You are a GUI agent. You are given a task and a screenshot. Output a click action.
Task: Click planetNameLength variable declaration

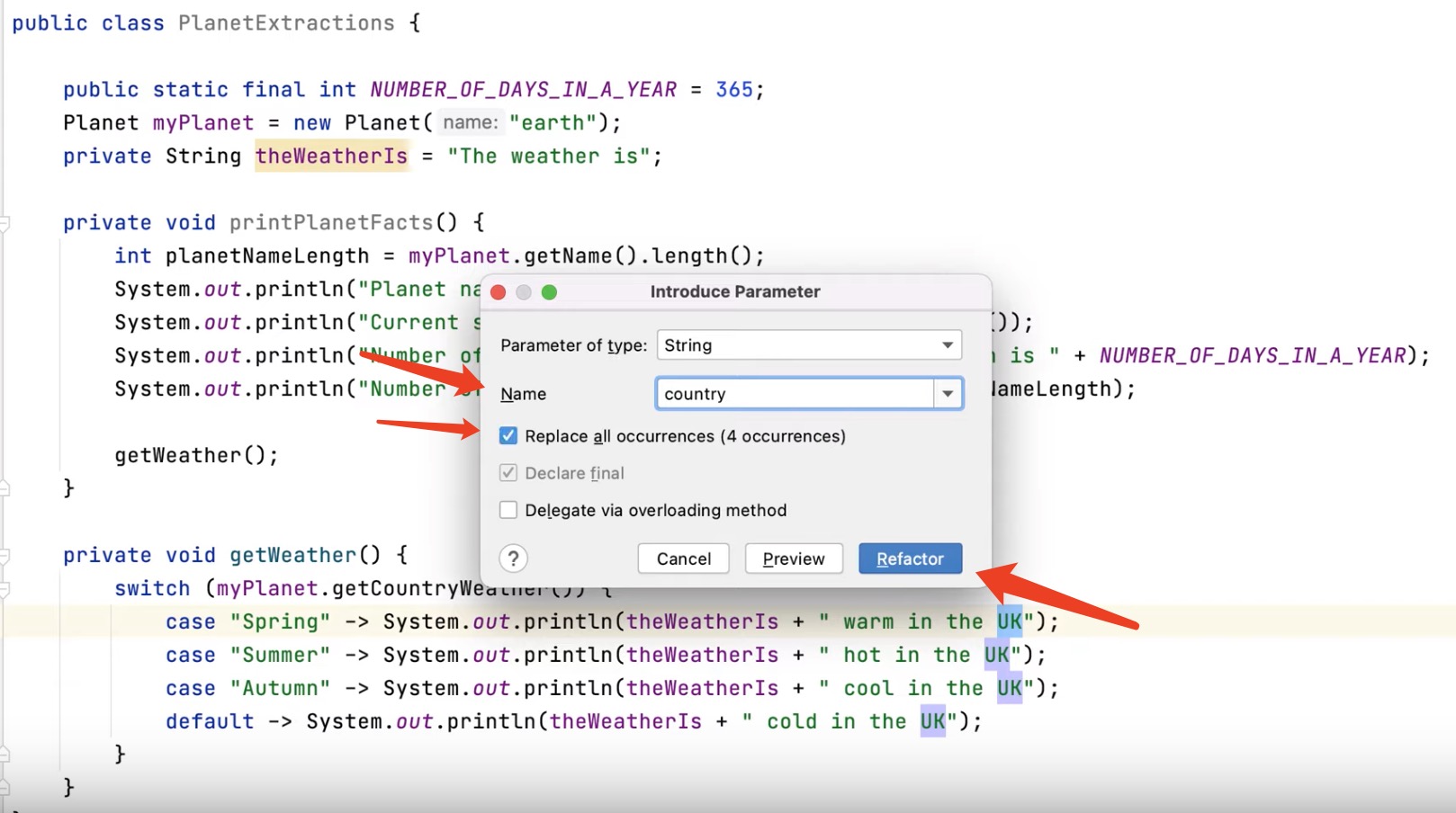click(267, 256)
